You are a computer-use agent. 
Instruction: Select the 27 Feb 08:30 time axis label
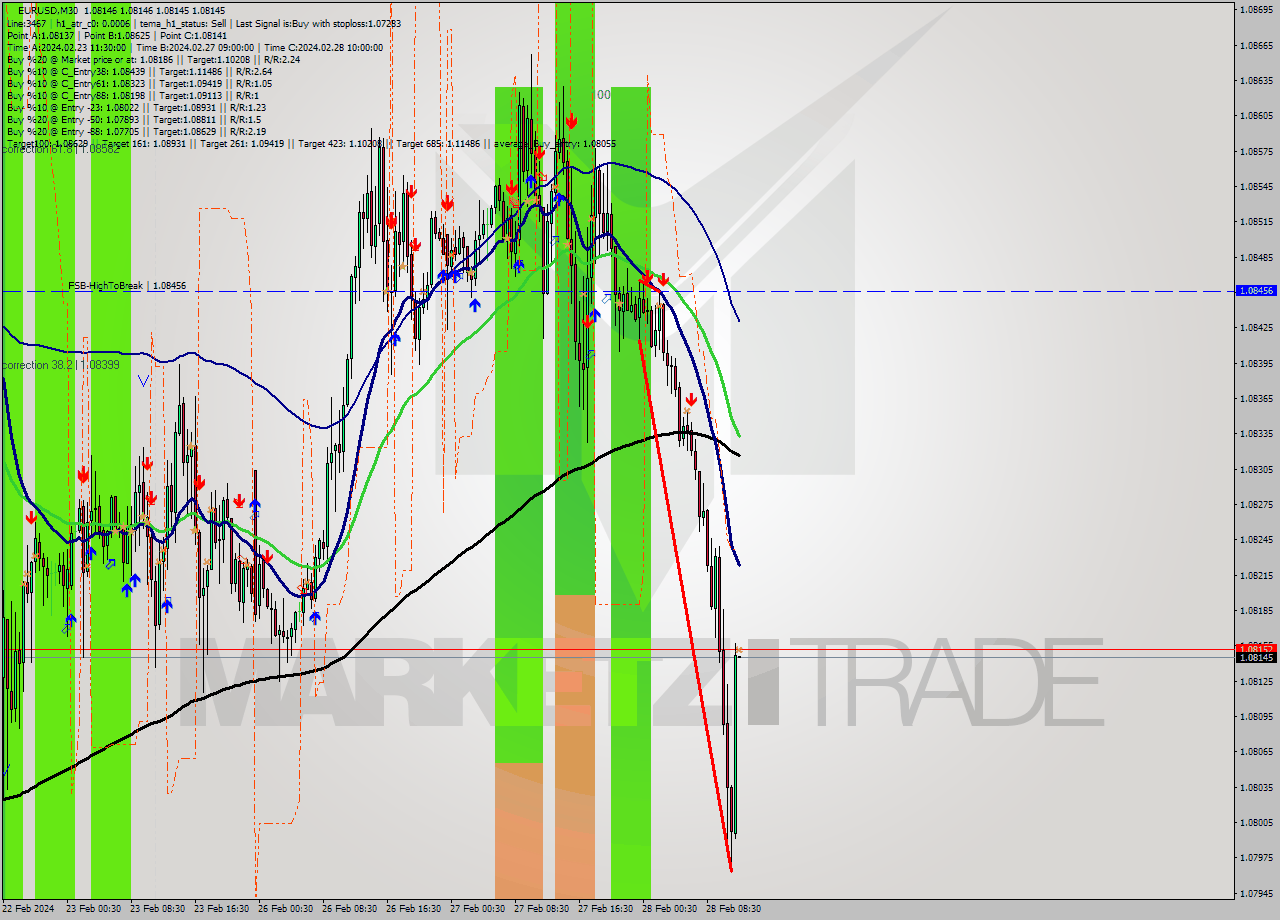541,909
